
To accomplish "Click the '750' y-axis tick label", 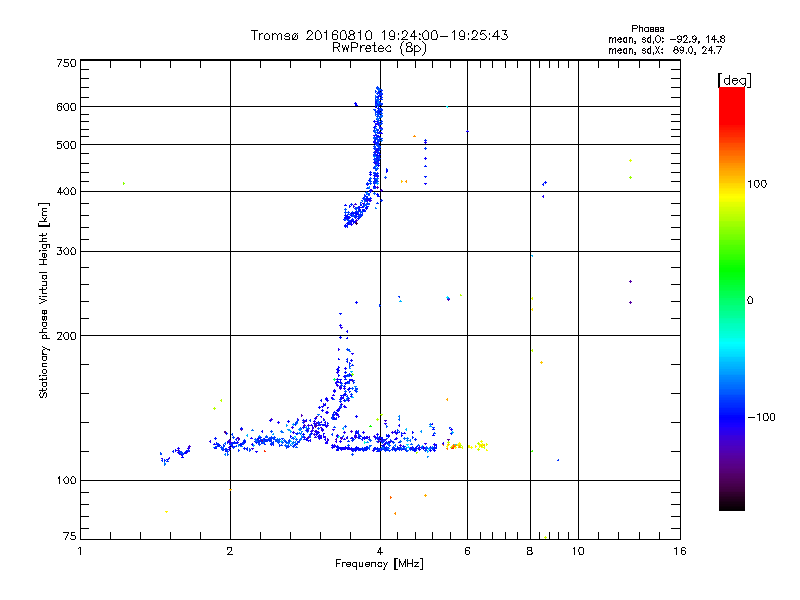I will 66,63.
